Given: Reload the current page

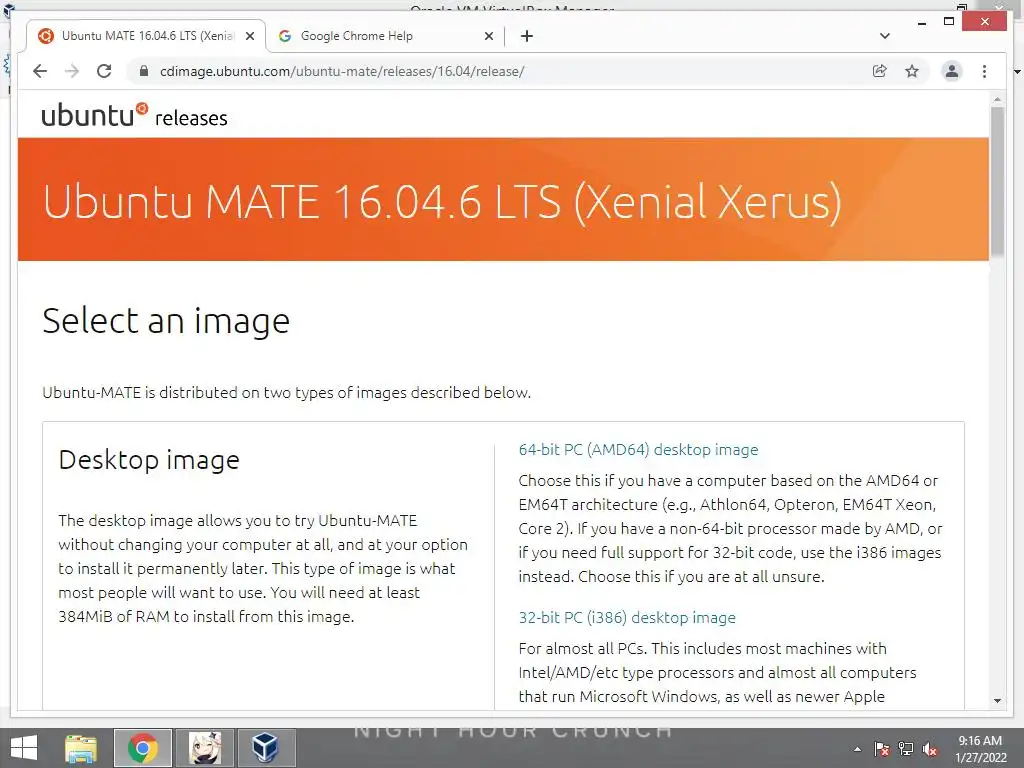Looking at the screenshot, I should 104,71.
